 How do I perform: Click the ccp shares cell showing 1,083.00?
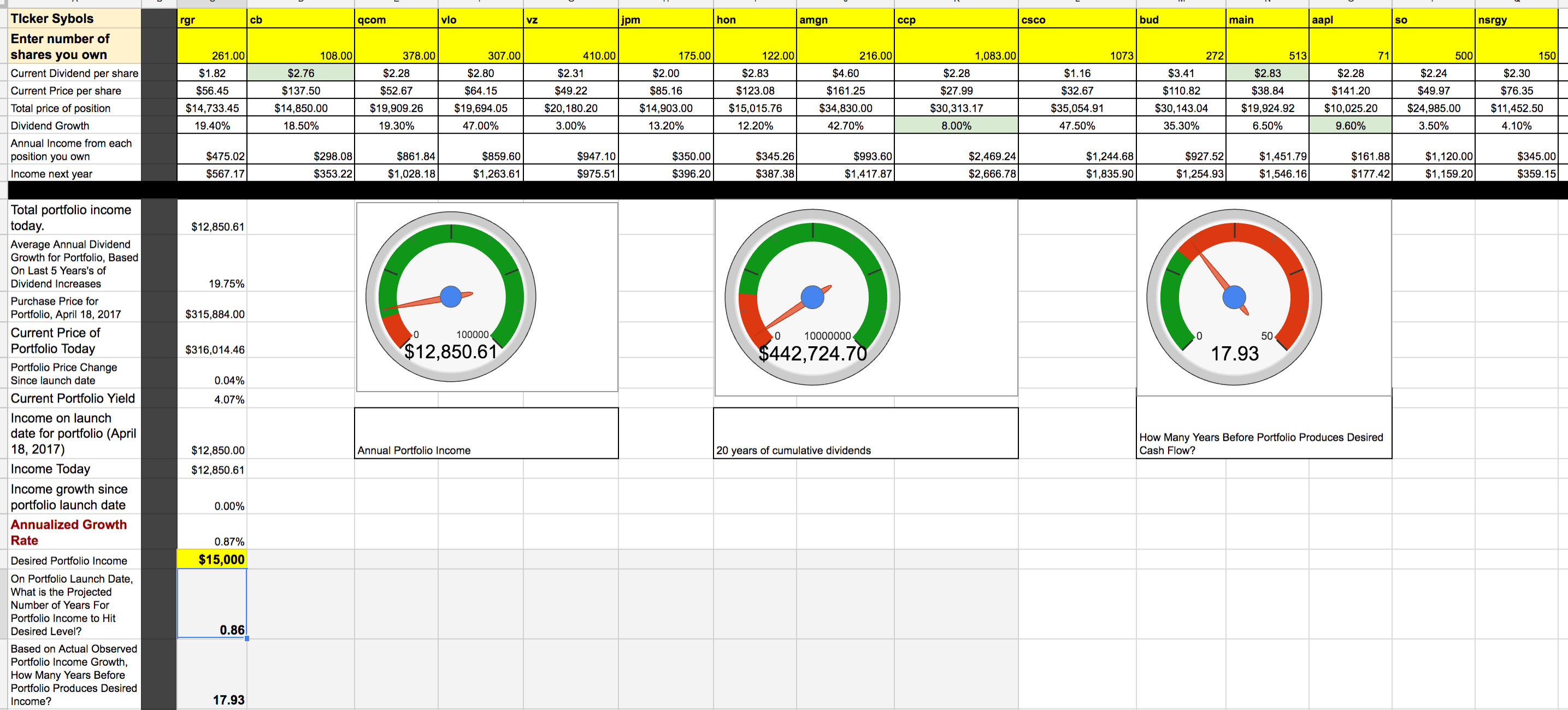tap(956, 55)
